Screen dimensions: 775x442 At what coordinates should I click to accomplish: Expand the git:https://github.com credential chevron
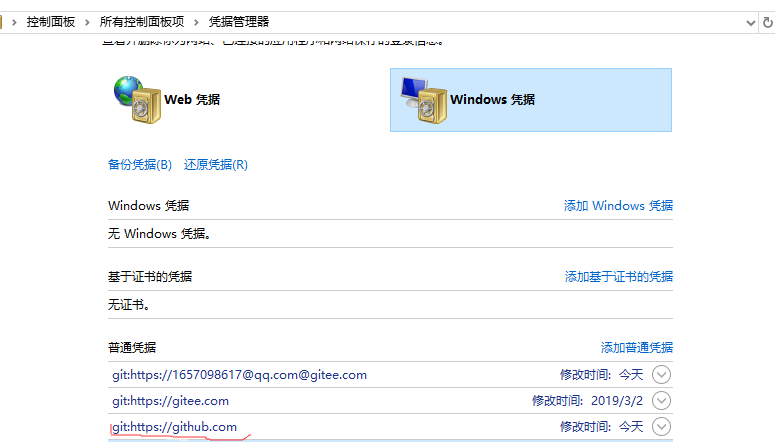(x=661, y=427)
